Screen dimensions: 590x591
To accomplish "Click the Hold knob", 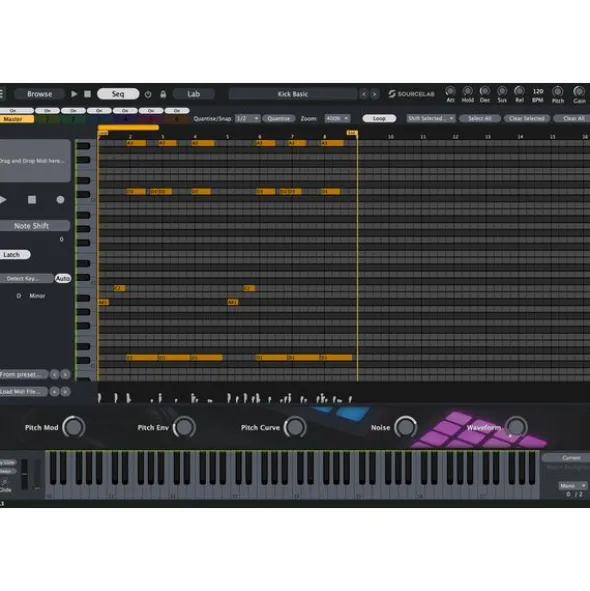I will coord(467,91).
